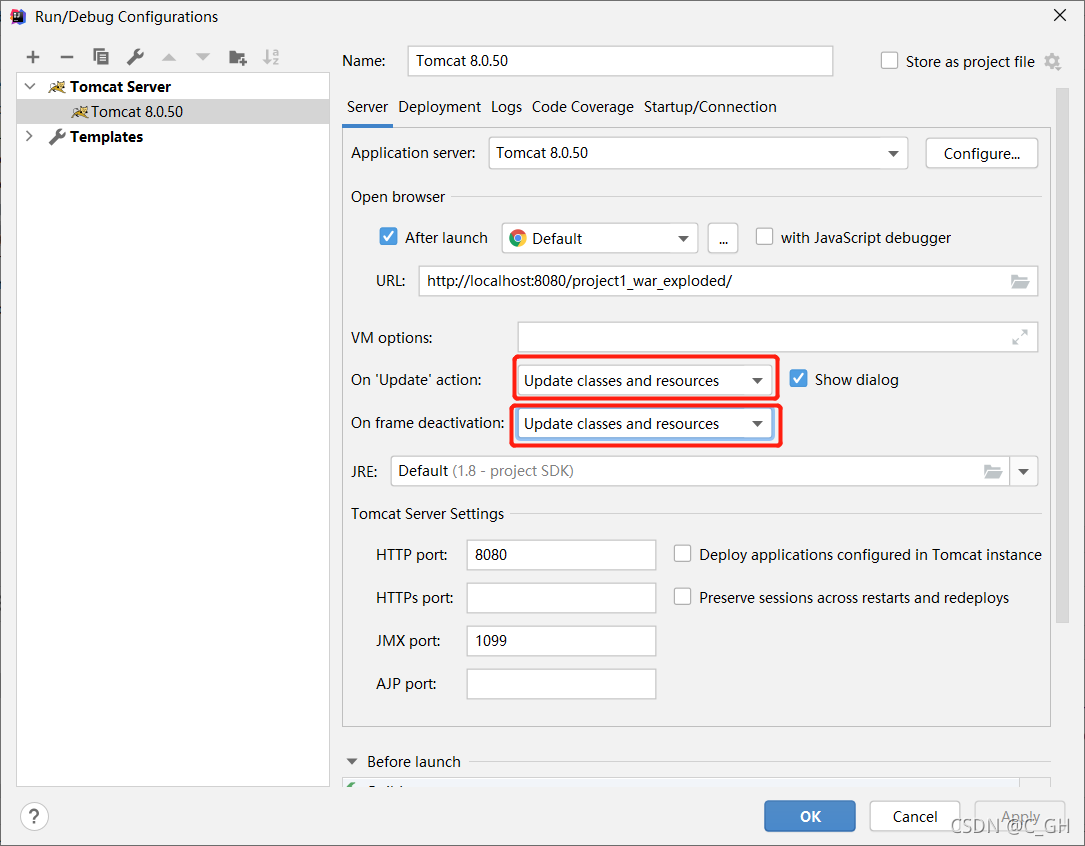This screenshot has height=846, width=1085.
Task: Enable Store as project file
Action: (889, 61)
